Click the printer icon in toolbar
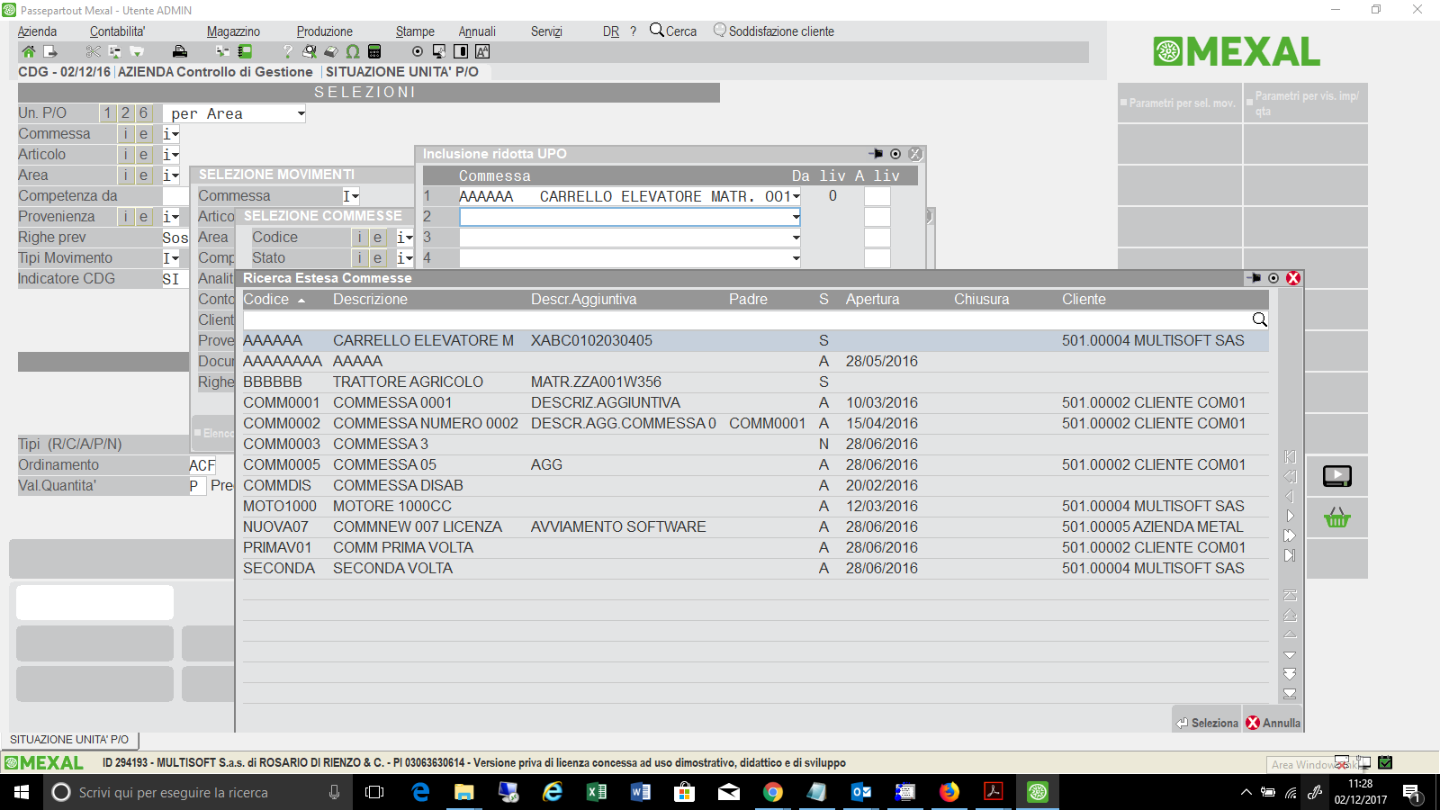 tap(179, 52)
